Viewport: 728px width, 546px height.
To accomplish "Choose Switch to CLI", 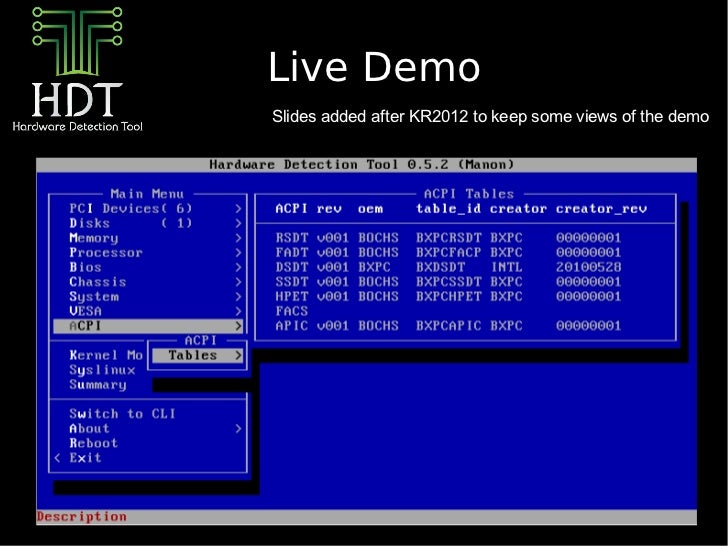I will point(123,414).
